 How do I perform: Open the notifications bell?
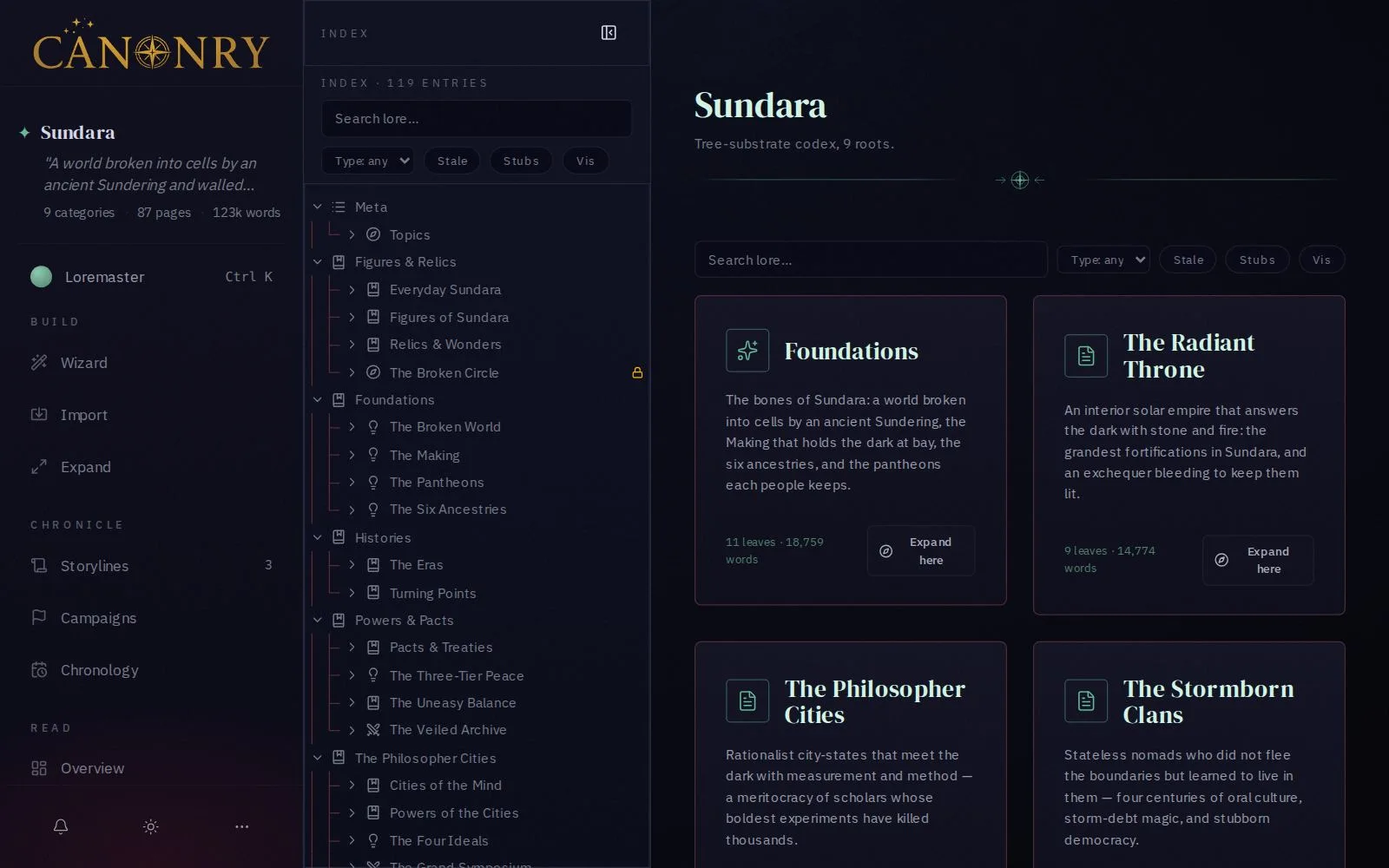point(61,826)
